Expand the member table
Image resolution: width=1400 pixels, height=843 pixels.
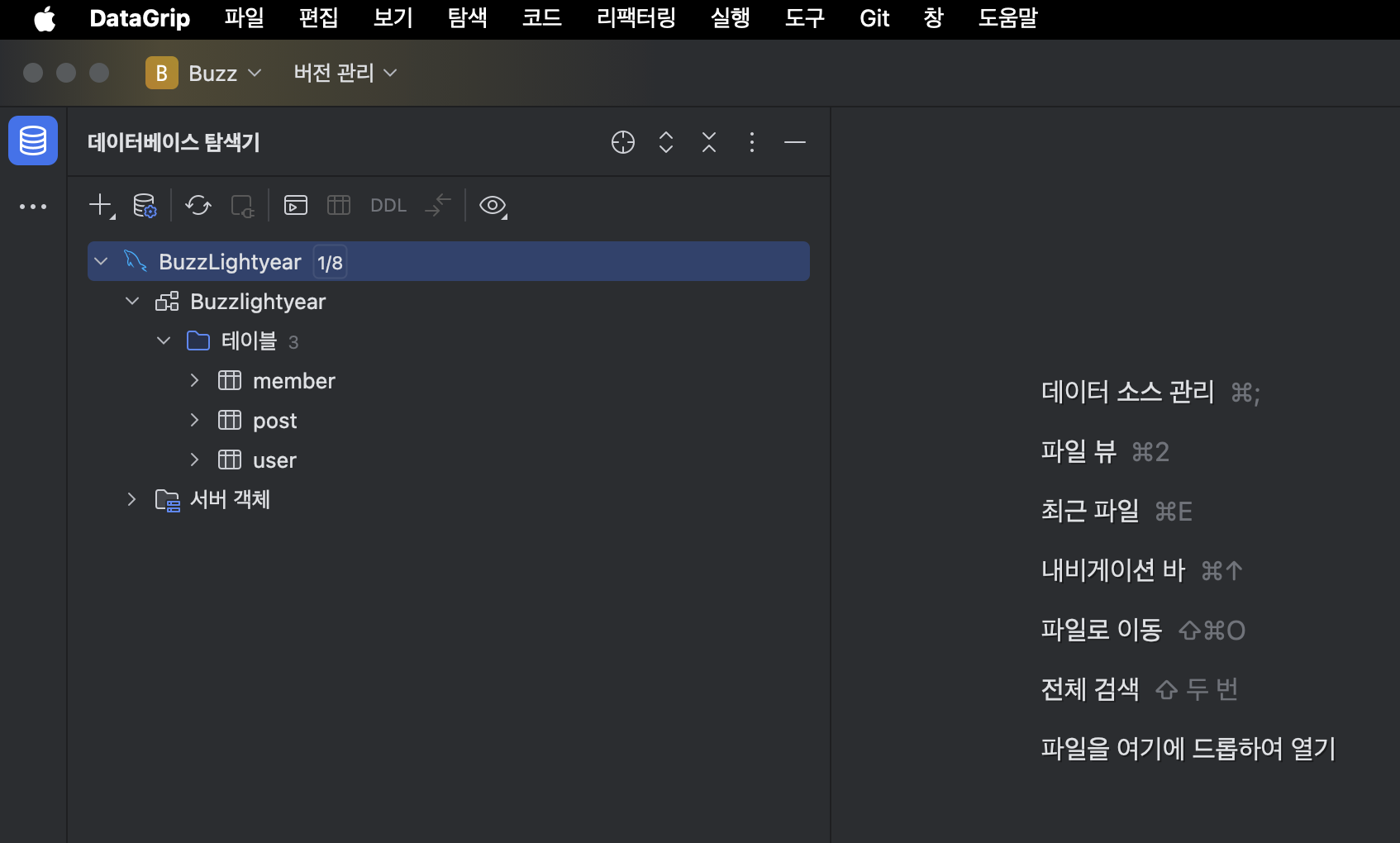tap(195, 380)
